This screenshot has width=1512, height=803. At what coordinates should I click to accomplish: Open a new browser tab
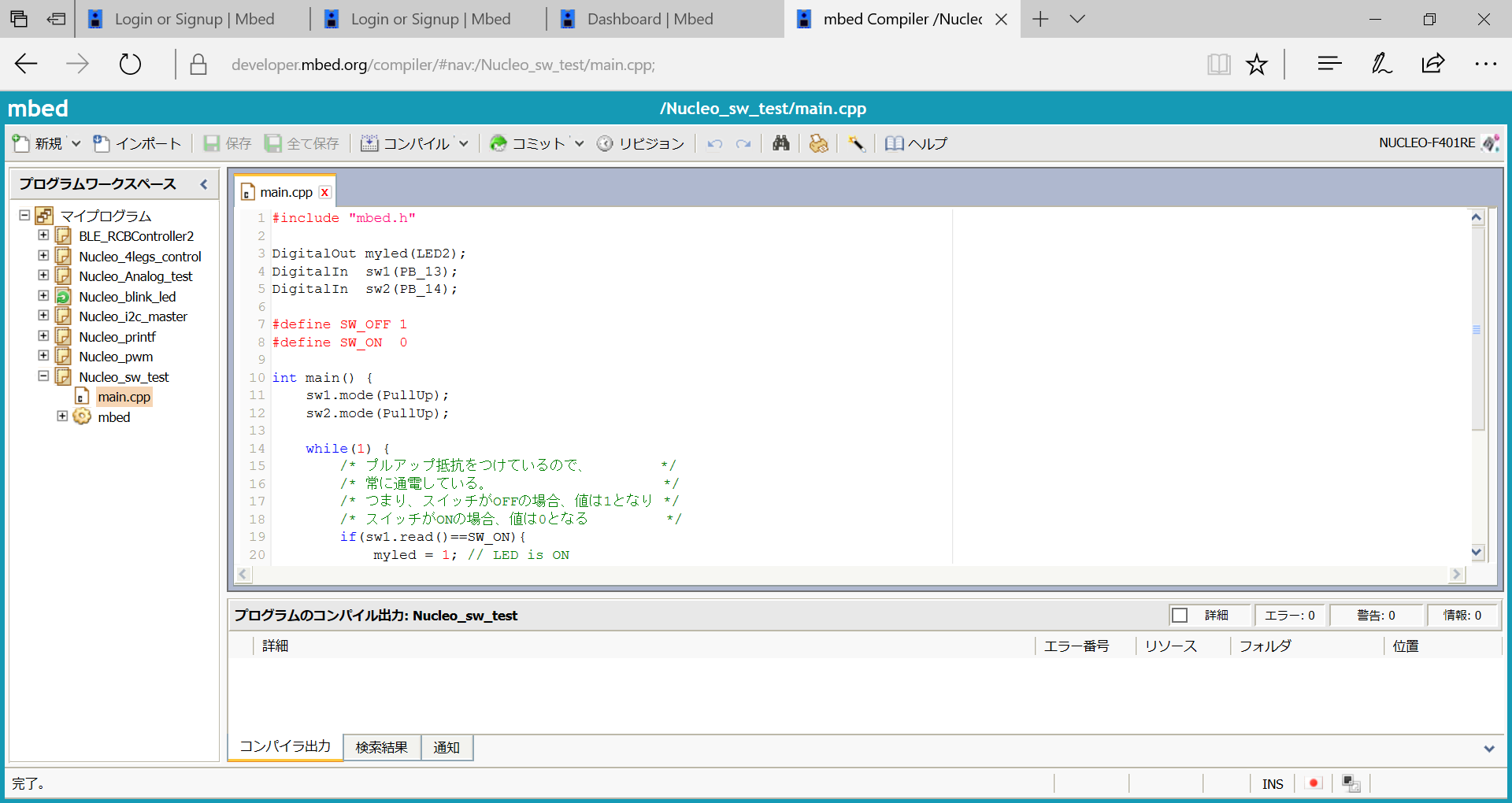tap(1040, 19)
